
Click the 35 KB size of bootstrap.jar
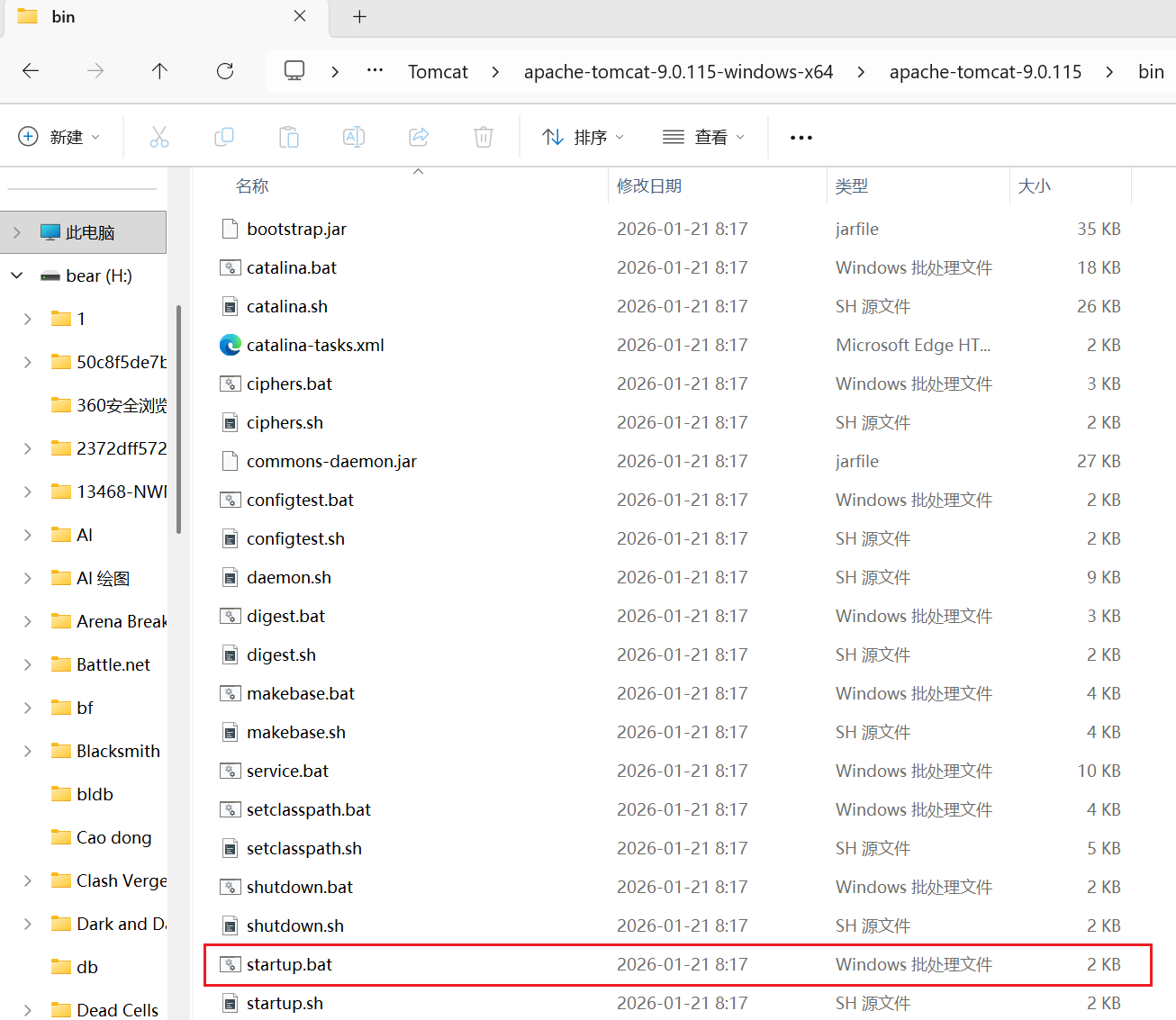[1099, 229]
